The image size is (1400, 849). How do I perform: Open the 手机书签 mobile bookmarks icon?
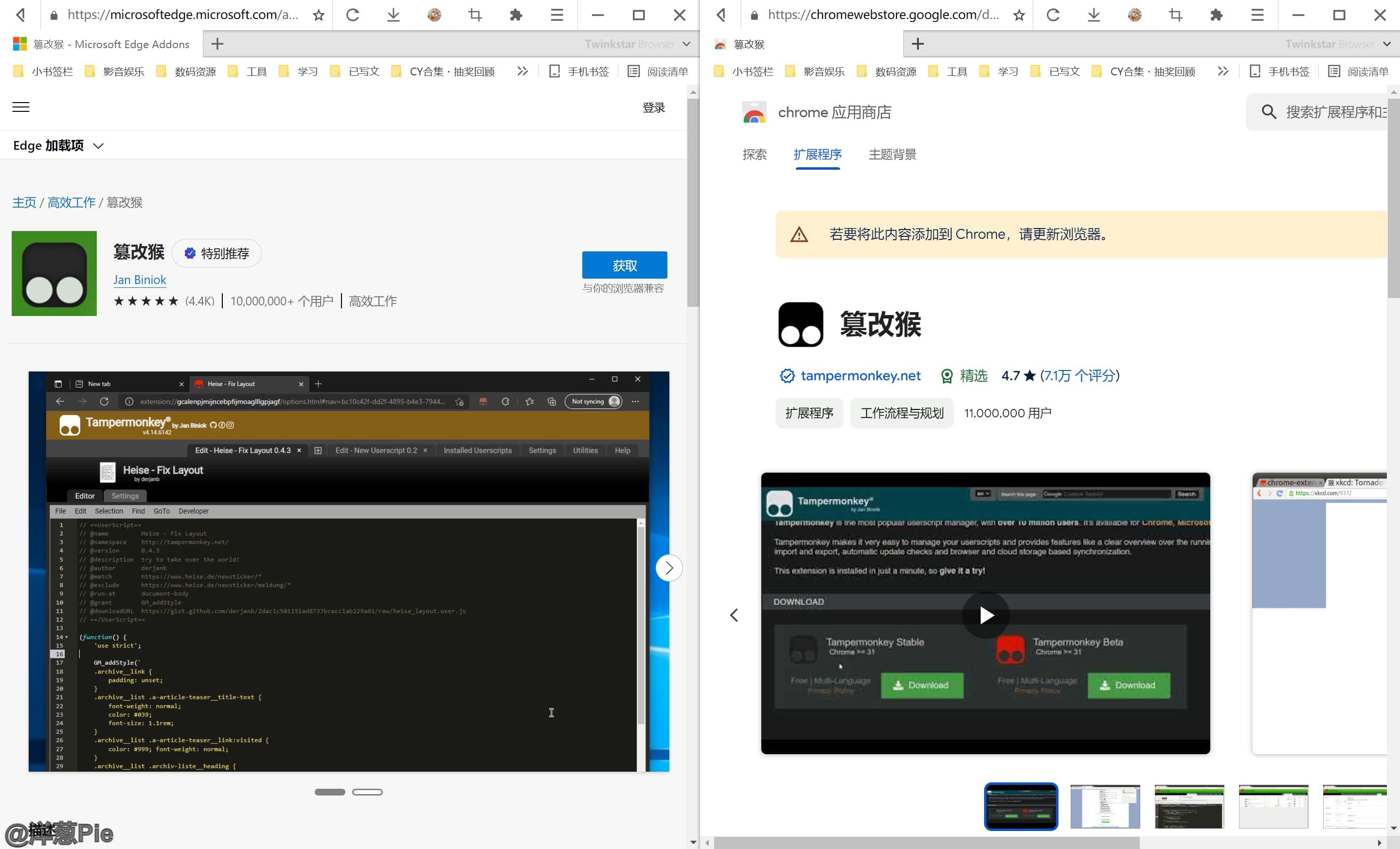pyautogui.click(x=555, y=71)
